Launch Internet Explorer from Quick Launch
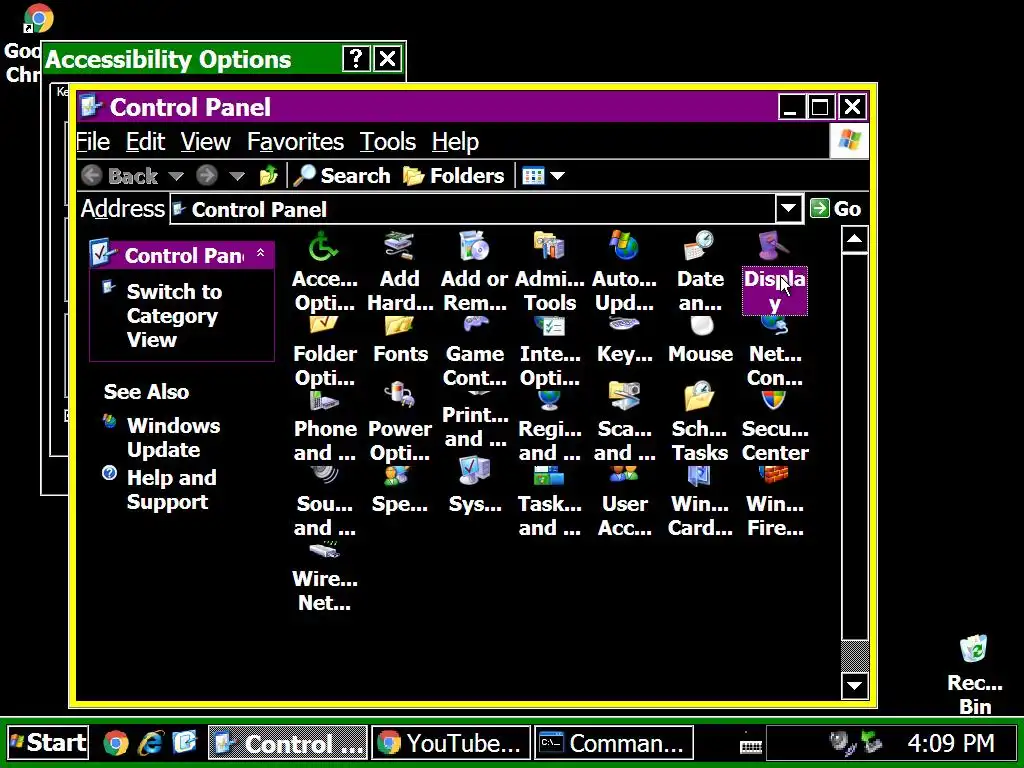 pyautogui.click(x=151, y=743)
